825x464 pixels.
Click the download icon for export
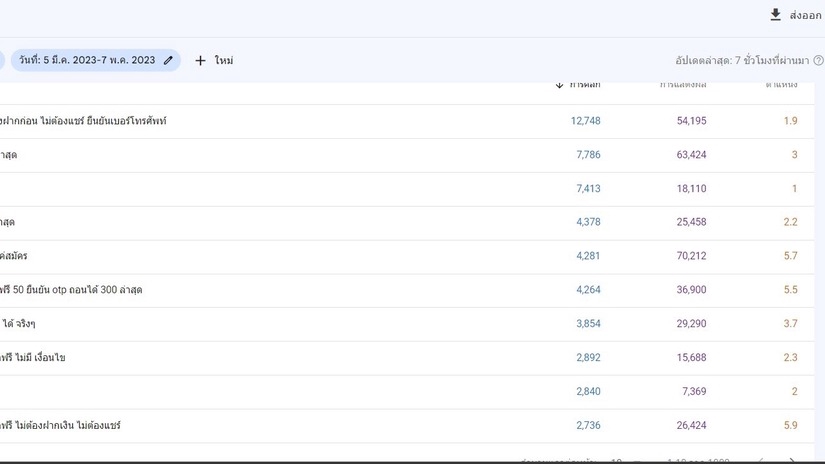pos(775,15)
